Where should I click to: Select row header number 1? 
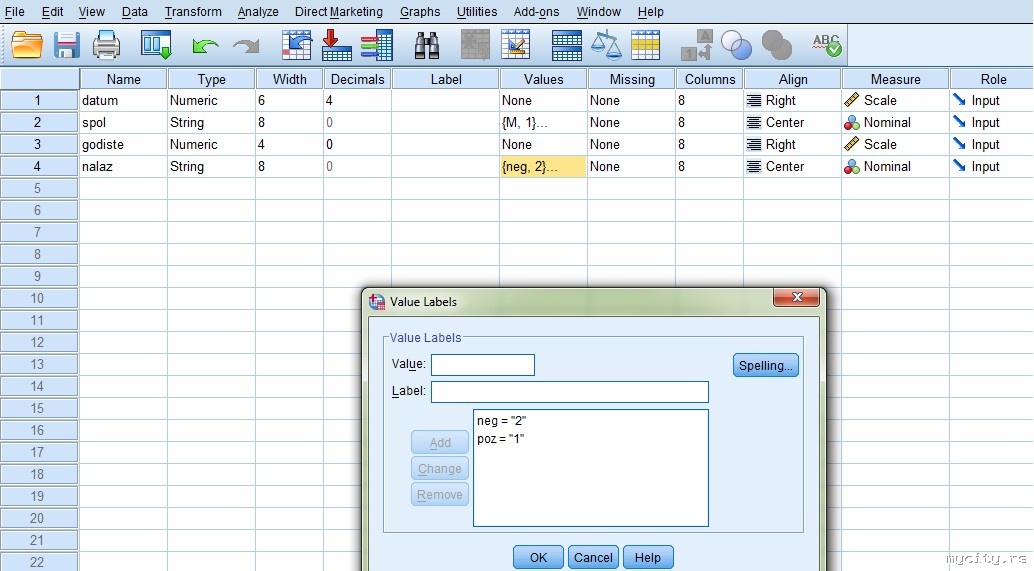click(38, 100)
